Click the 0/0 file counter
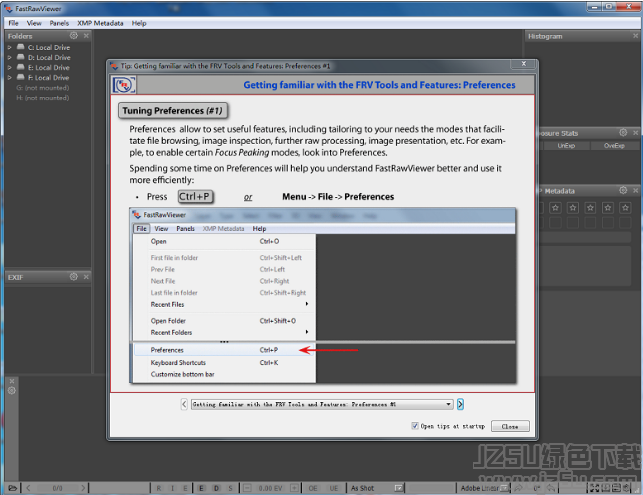Viewport: 643px width, 495px height. pos(57,488)
